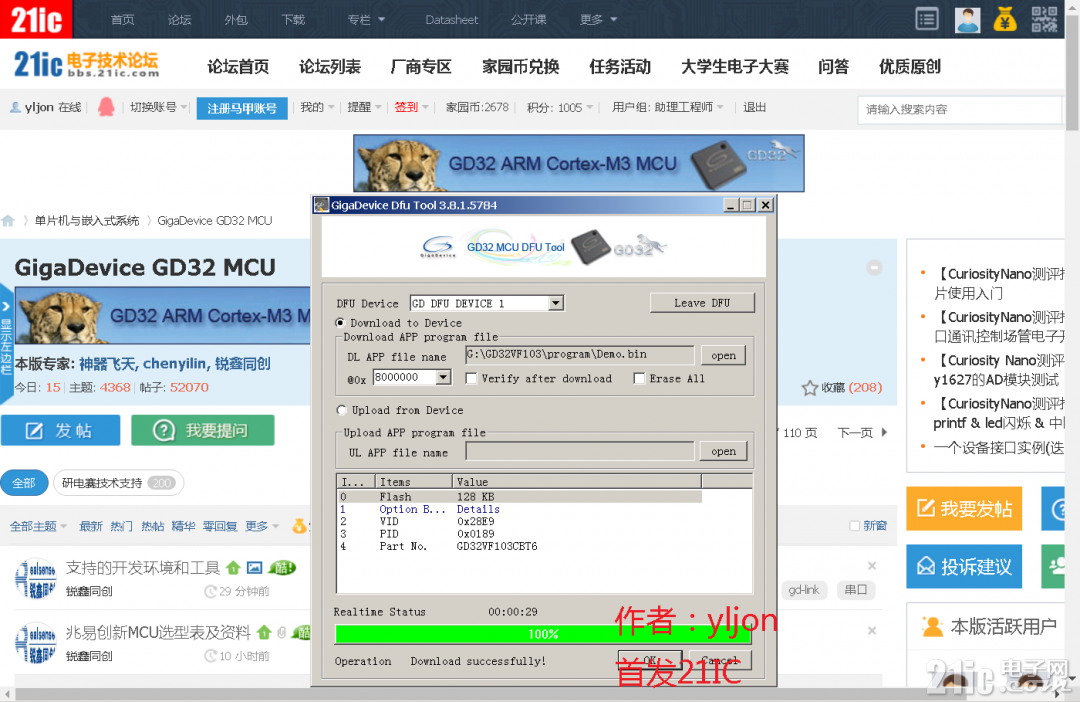Dismiss the 支持的开发环境和工具 thread row

point(872,566)
